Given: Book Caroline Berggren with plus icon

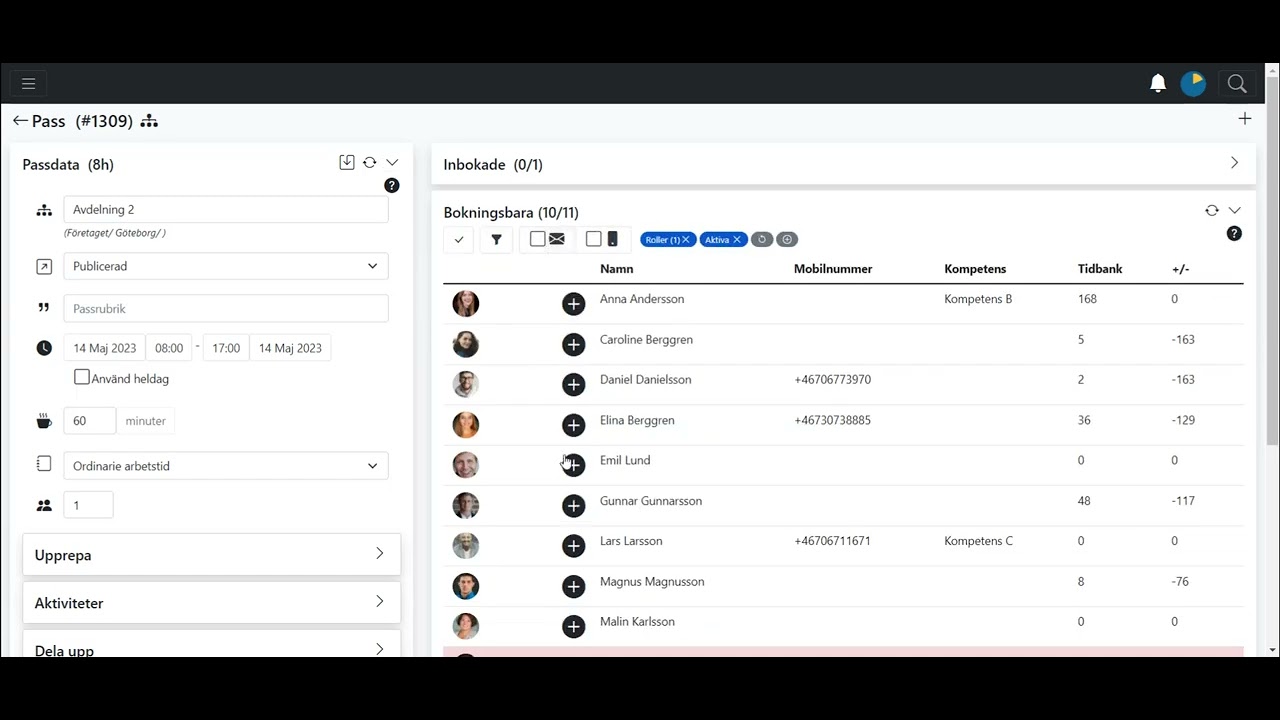Looking at the screenshot, I should tap(573, 345).
